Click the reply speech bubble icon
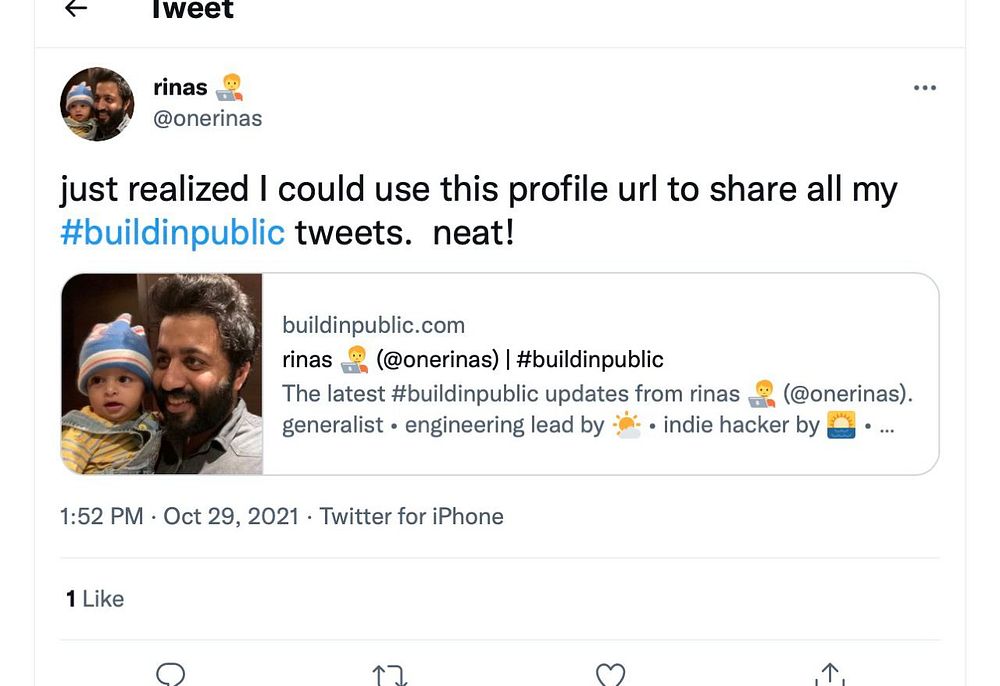1000x686 pixels. (171, 674)
